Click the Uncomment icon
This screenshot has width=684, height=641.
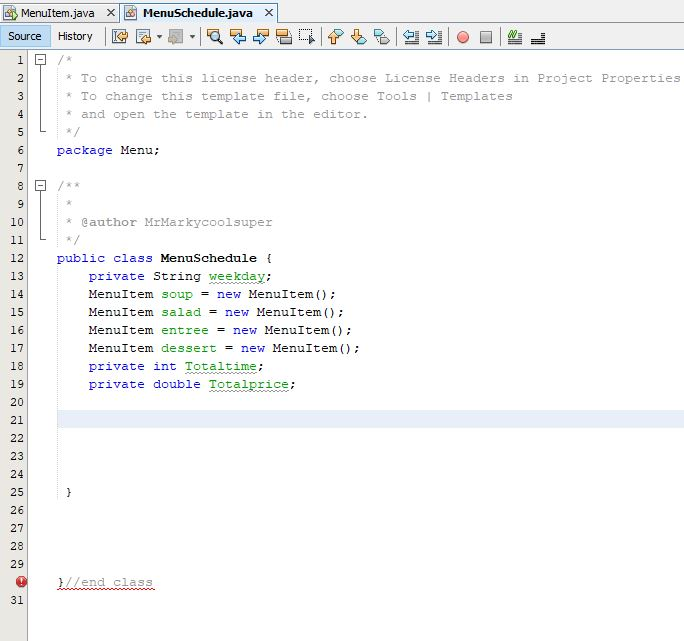click(538, 38)
